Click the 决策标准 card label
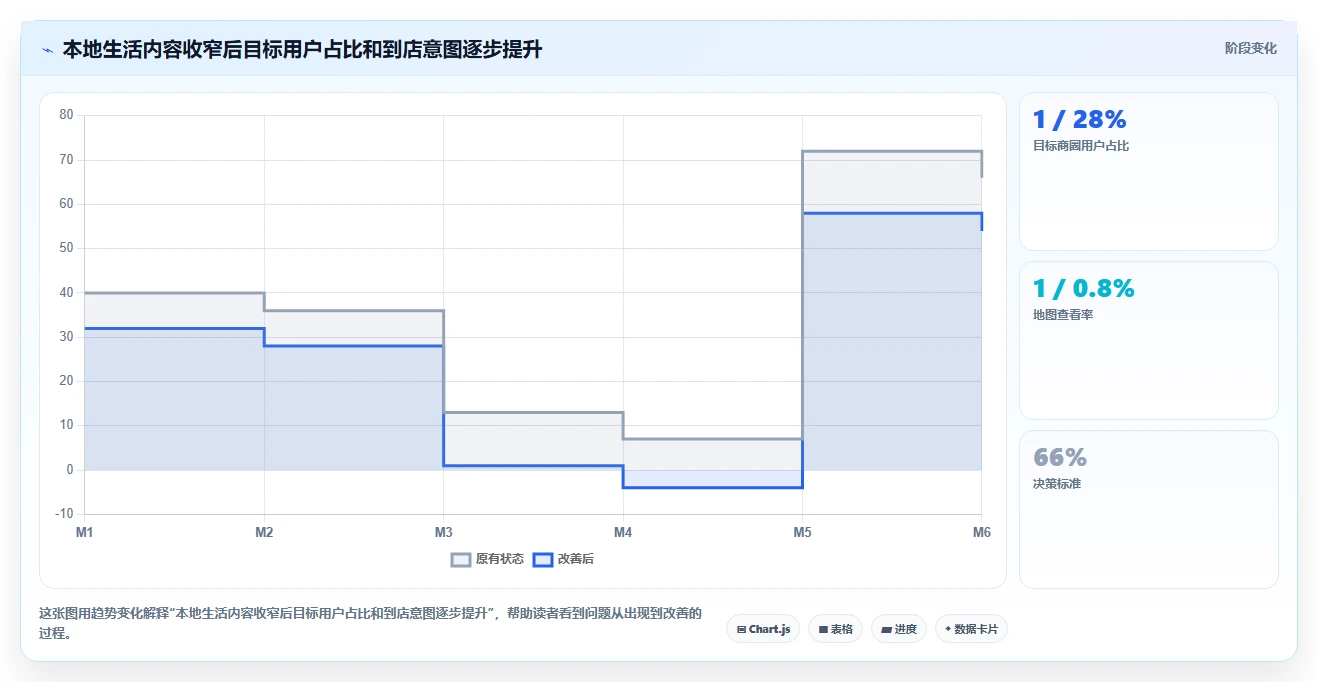This screenshot has width=1318, height=682. (x=1057, y=484)
